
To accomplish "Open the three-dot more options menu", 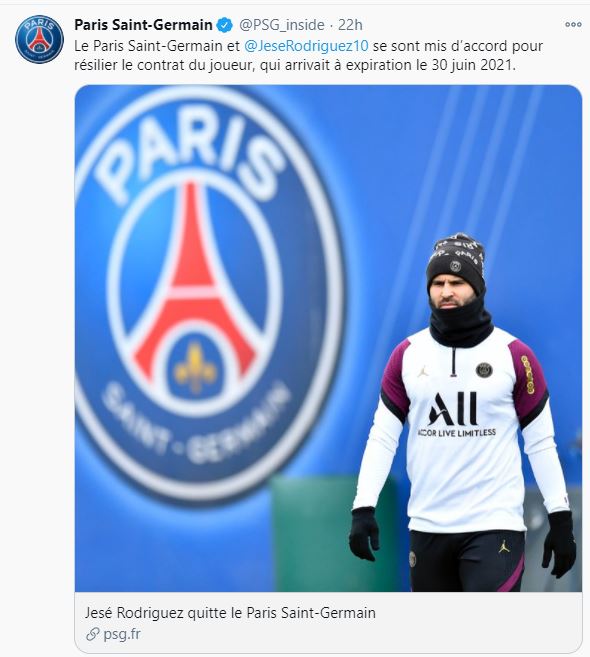I will pyautogui.click(x=573, y=24).
